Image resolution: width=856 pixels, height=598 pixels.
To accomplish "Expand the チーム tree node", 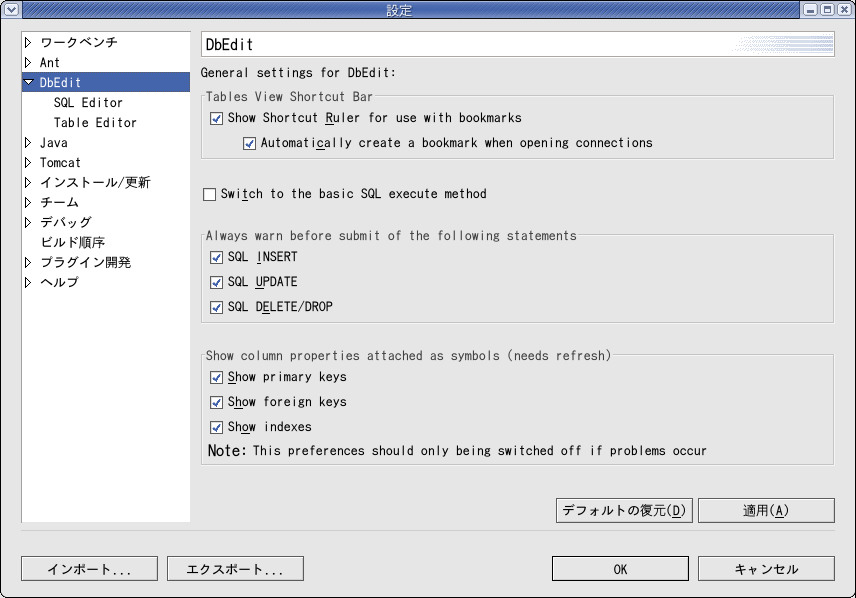I will click(x=28, y=202).
